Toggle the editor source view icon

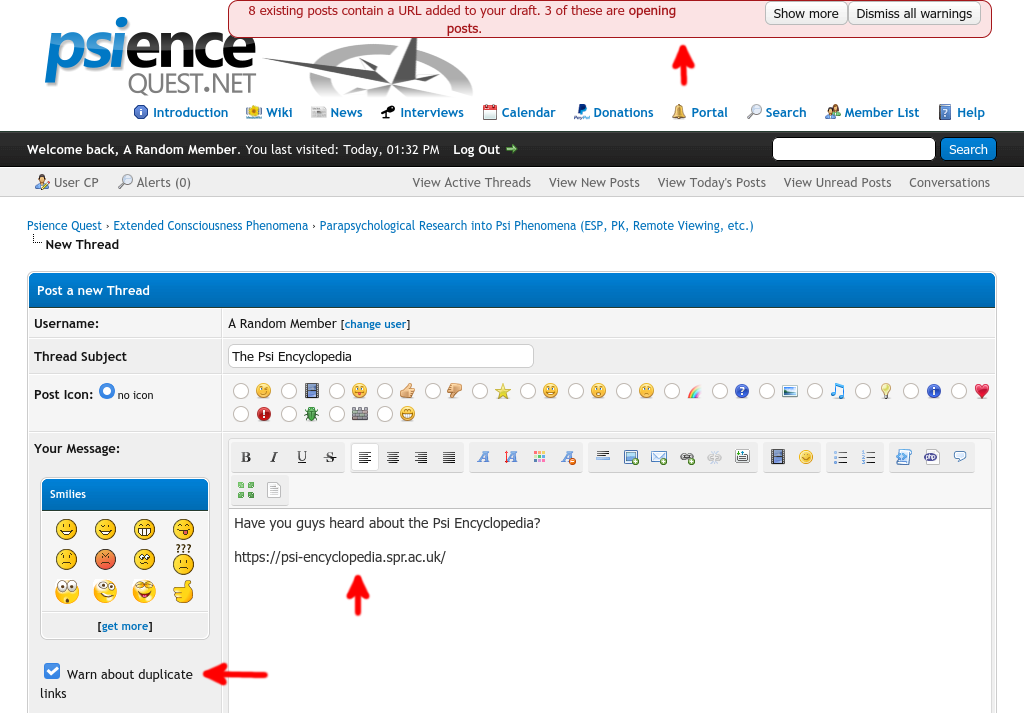pos(274,490)
